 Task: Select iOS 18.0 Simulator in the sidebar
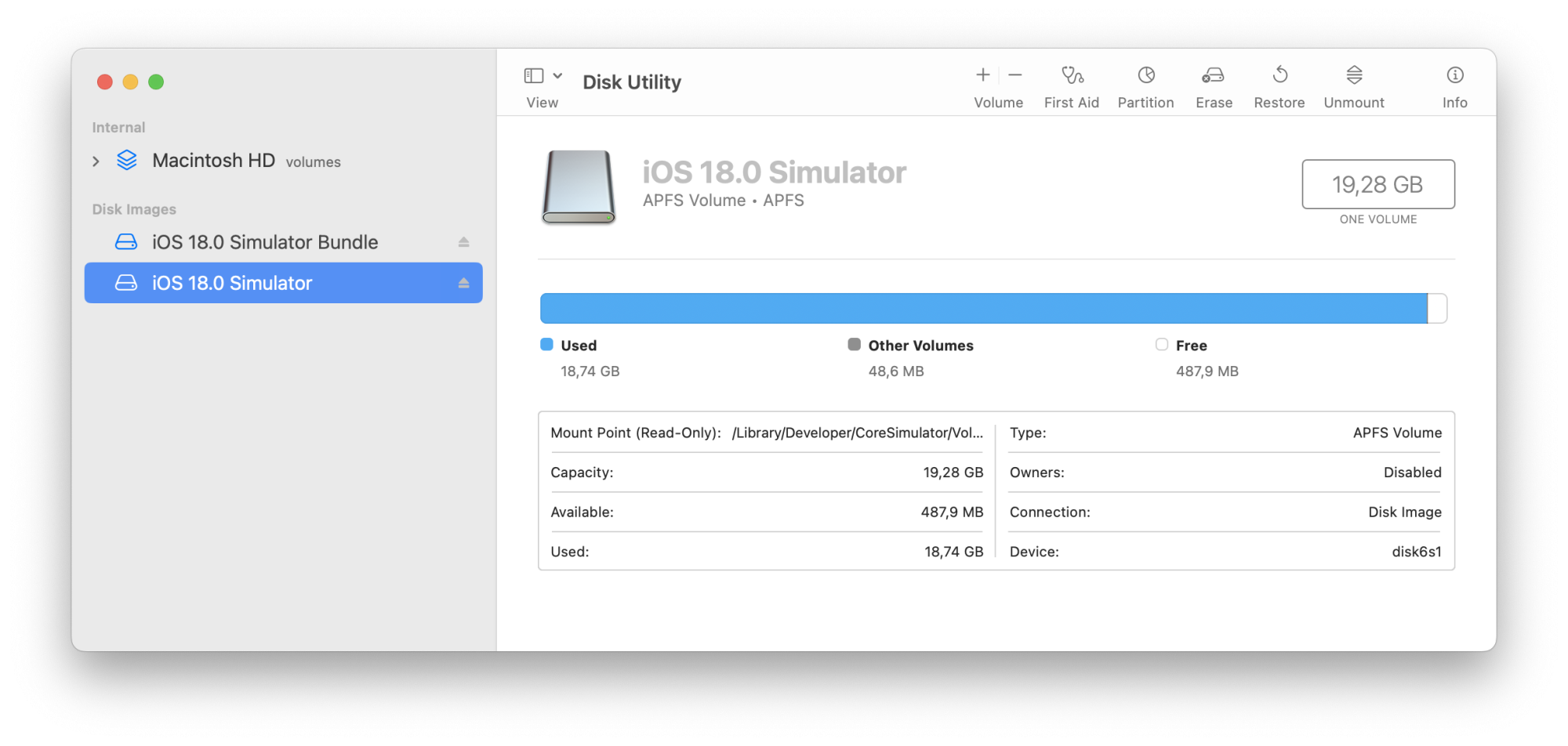283,283
